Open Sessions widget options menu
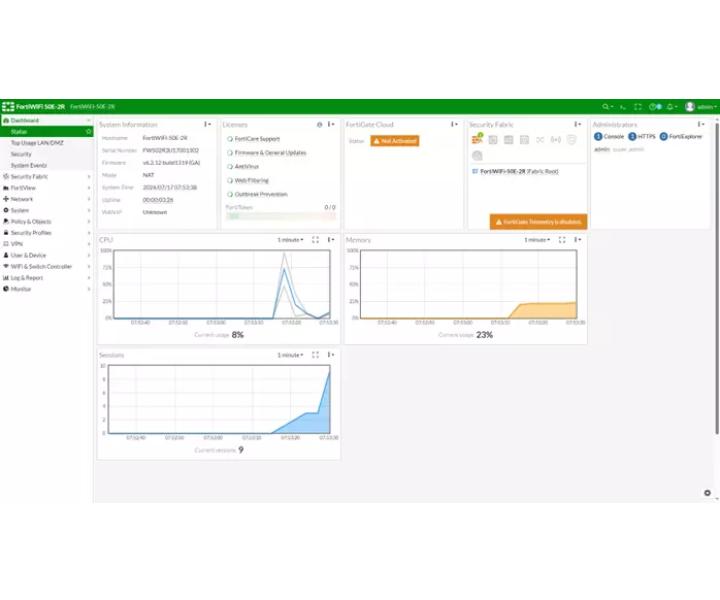The height and width of the screenshot is (600, 720). [331, 355]
